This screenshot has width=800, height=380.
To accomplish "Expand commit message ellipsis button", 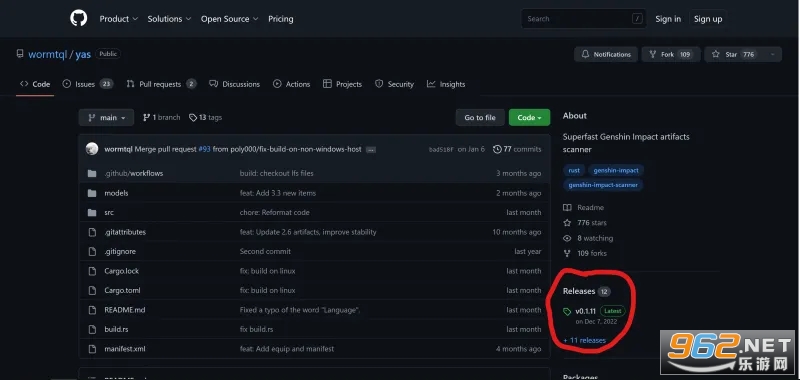I will click(x=371, y=149).
